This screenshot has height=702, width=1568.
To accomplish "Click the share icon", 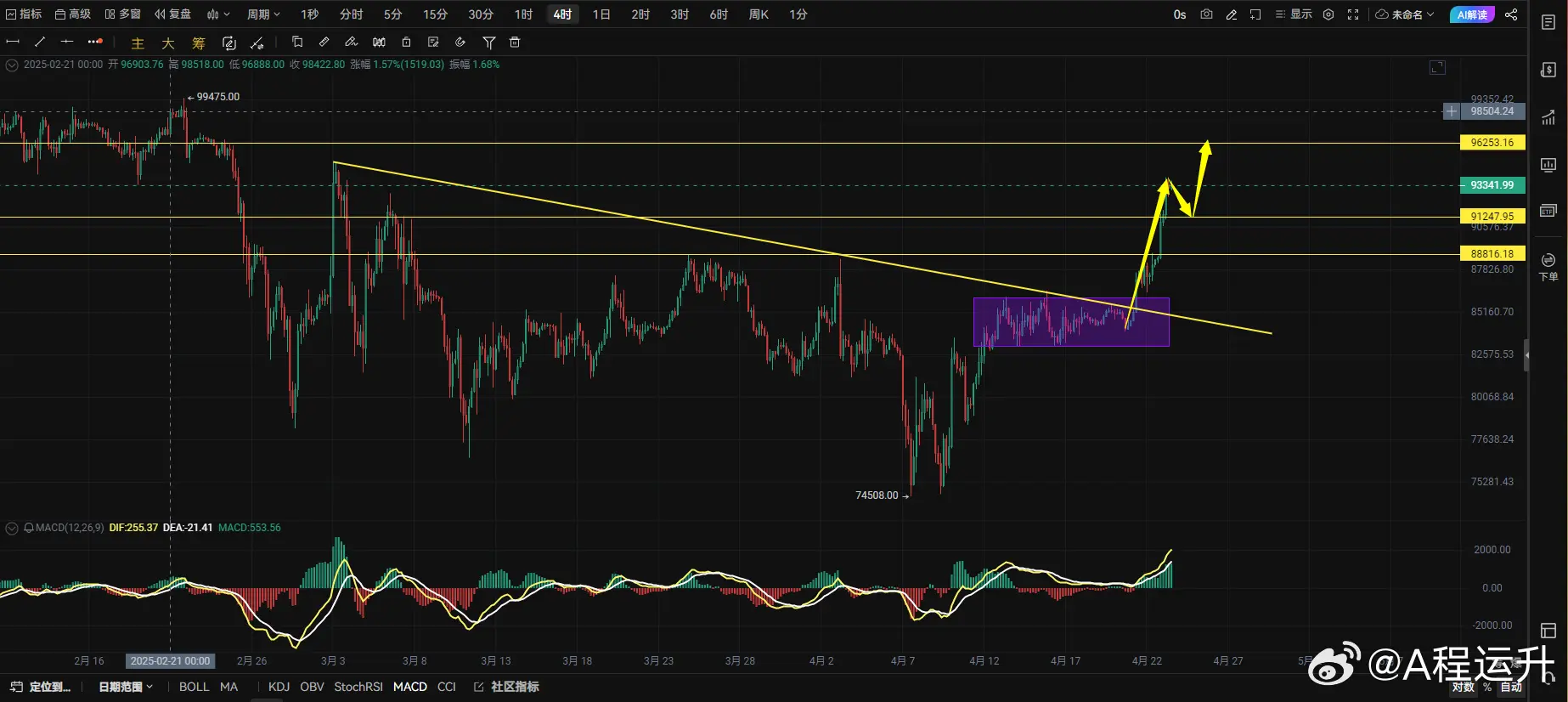I will [1511, 14].
